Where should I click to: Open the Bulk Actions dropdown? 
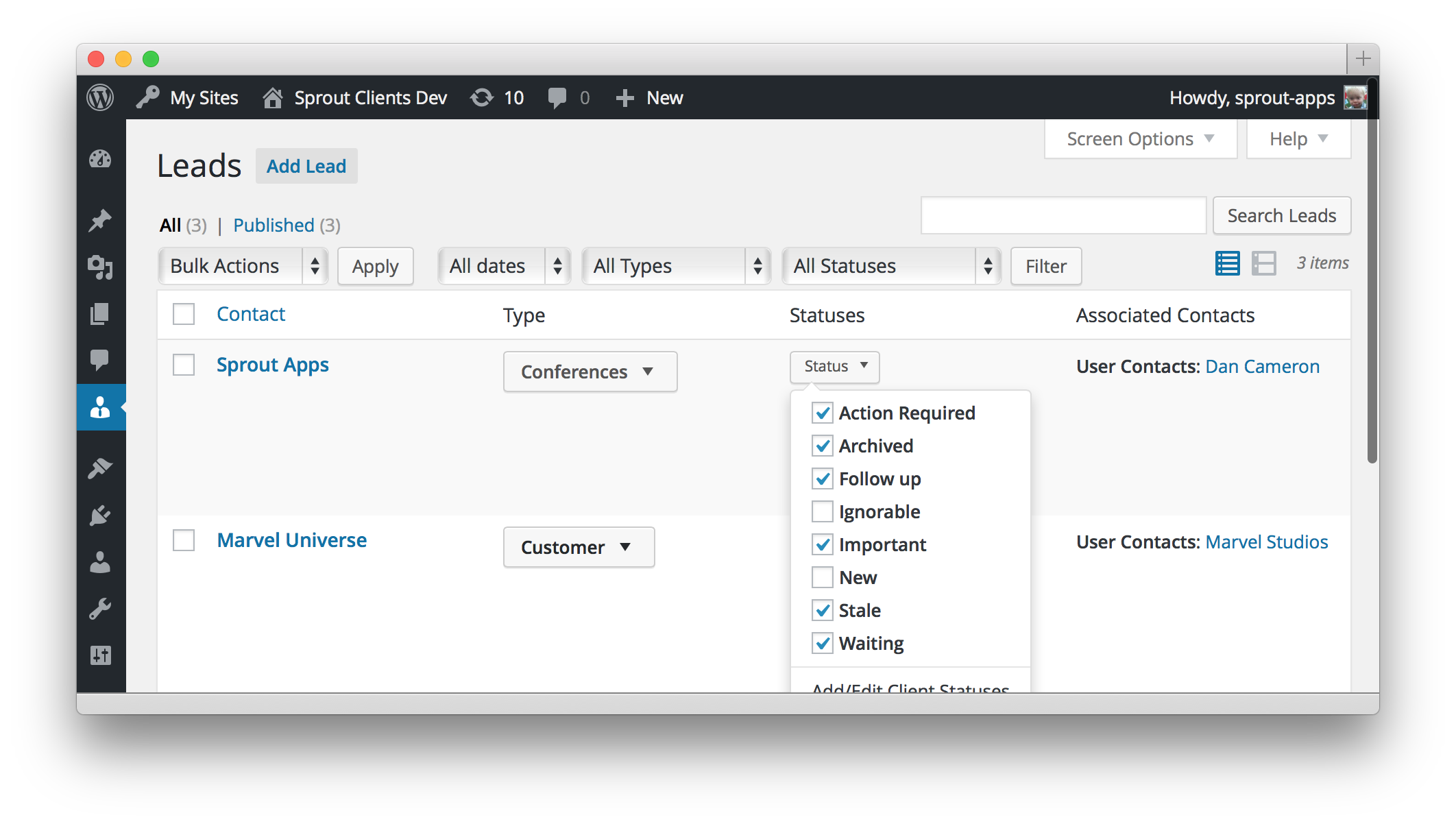243,266
